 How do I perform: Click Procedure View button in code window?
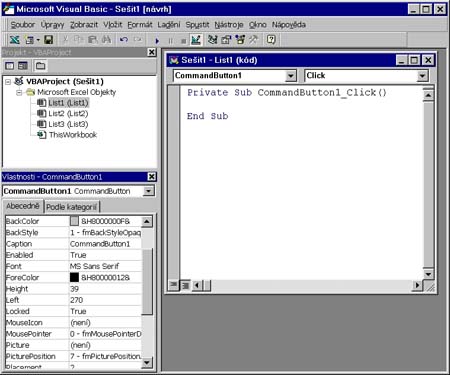click(173, 285)
